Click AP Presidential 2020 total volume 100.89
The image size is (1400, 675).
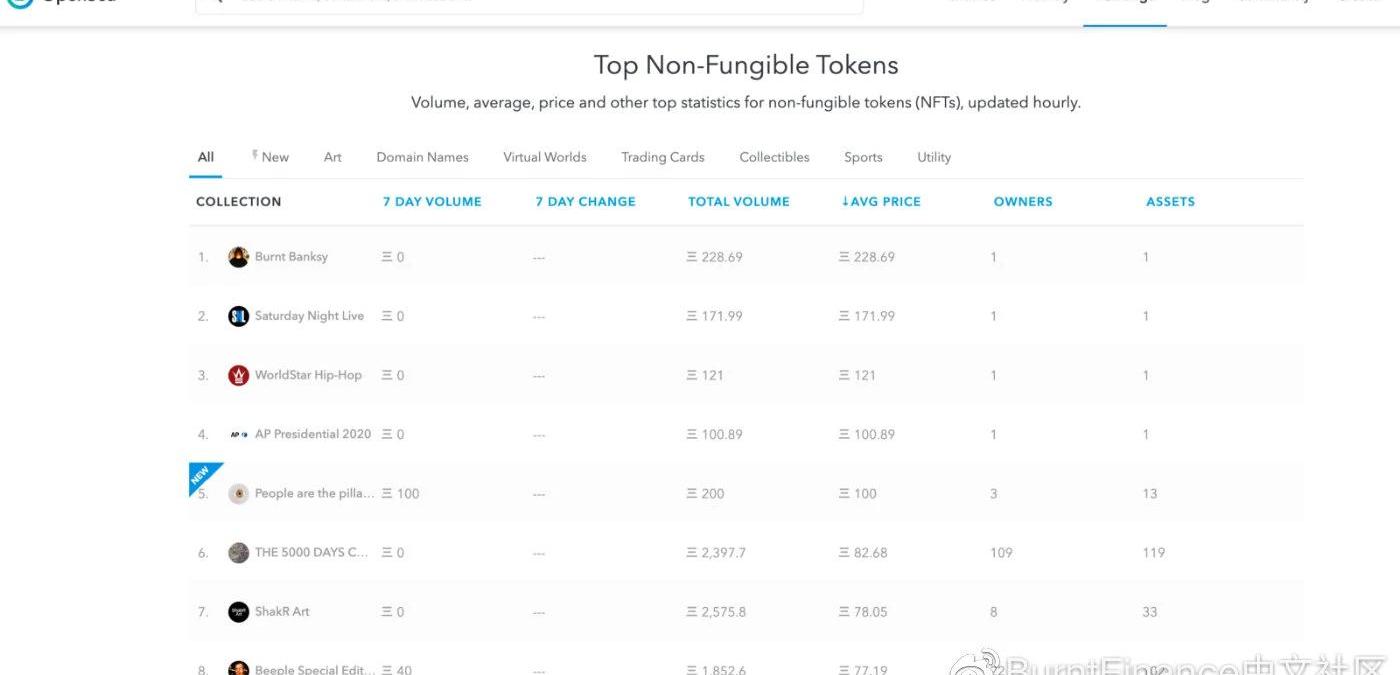click(x=714, y=434)
